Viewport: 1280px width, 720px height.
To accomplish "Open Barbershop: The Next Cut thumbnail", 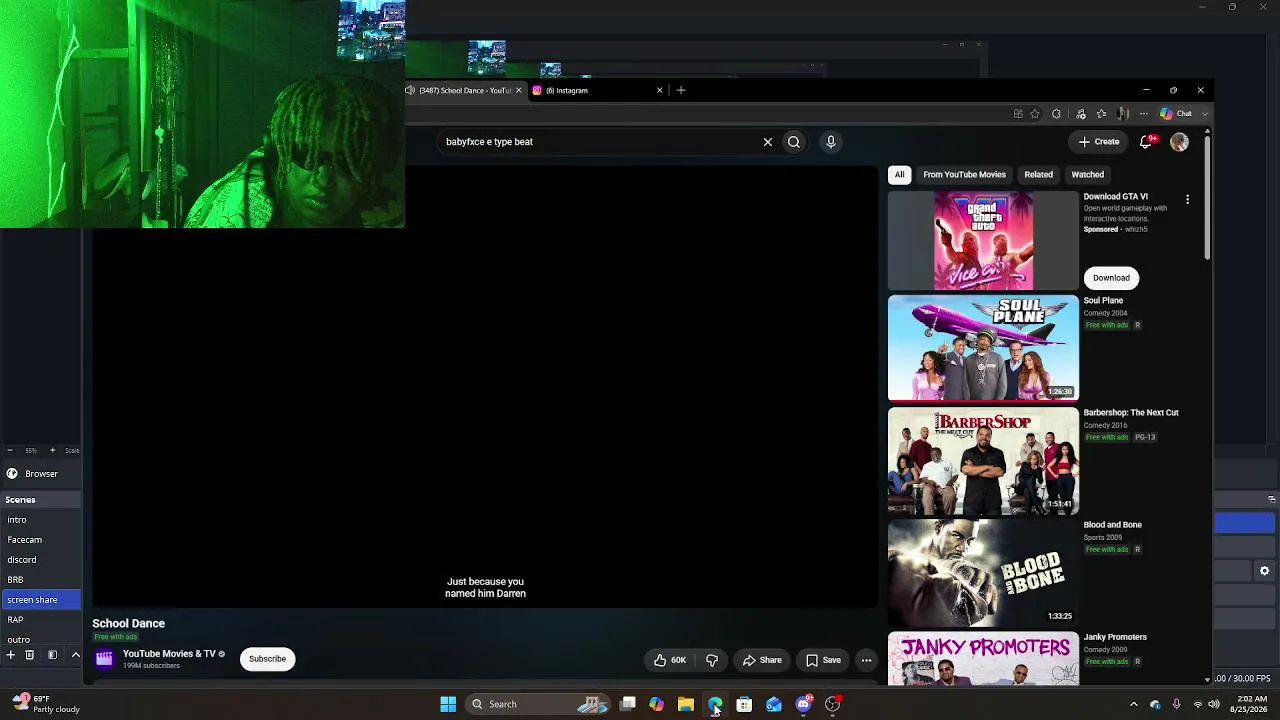I will [983, 460].
